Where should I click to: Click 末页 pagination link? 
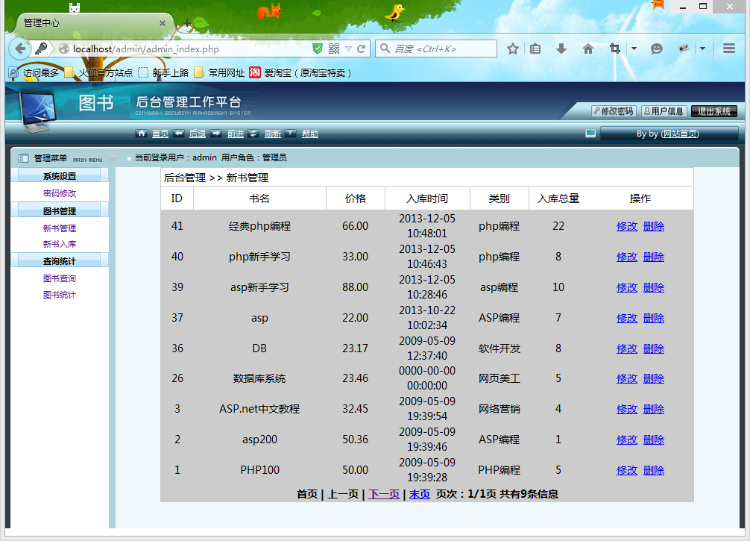(x=419, y=494)
